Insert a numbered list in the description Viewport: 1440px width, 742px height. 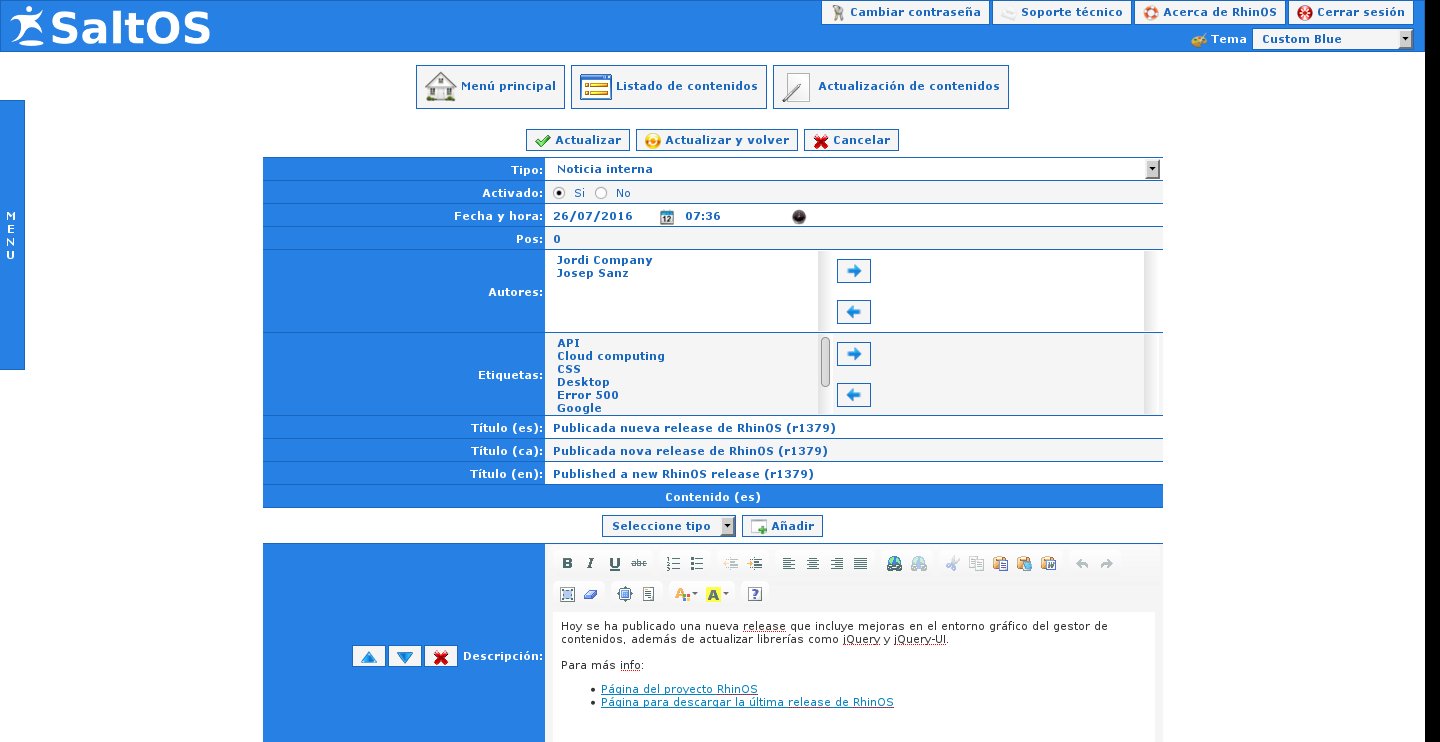pos(673,564)
